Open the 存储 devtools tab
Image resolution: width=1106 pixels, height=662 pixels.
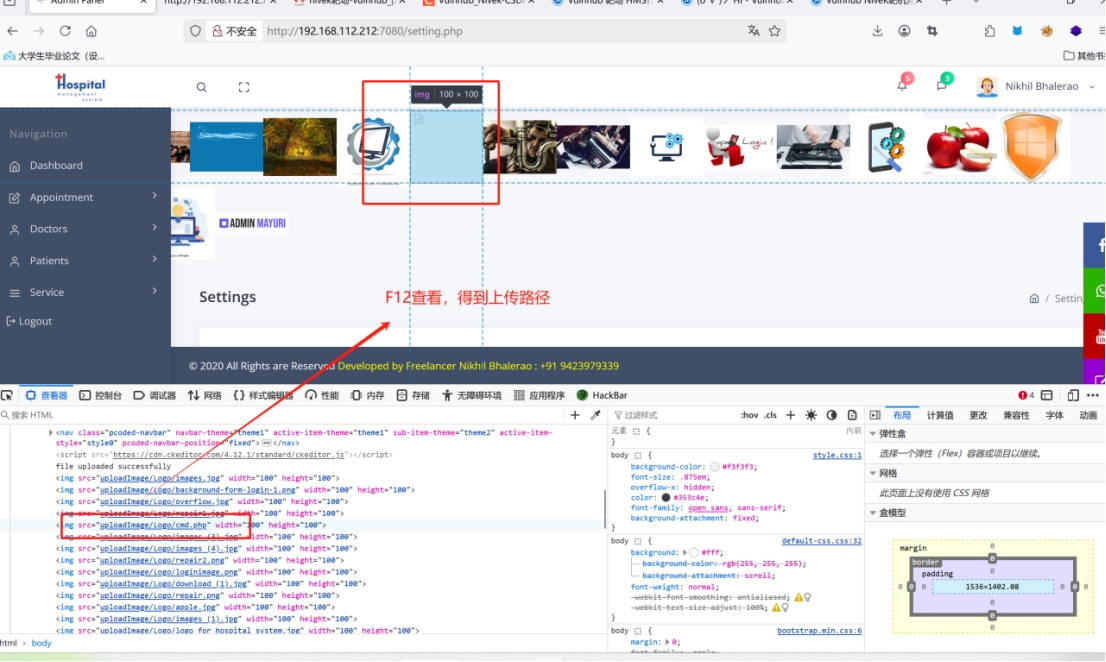coord(413,396)
